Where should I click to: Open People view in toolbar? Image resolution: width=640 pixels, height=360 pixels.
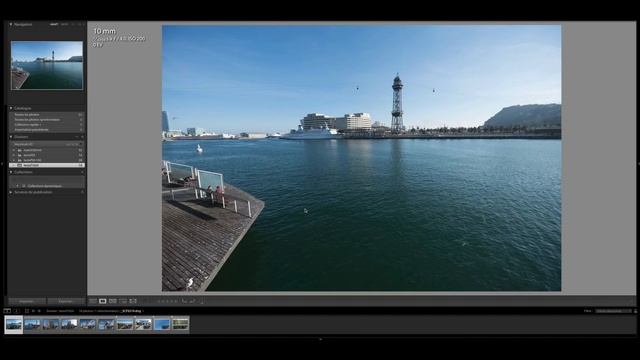pyautogui.click(x=133, y=301)
